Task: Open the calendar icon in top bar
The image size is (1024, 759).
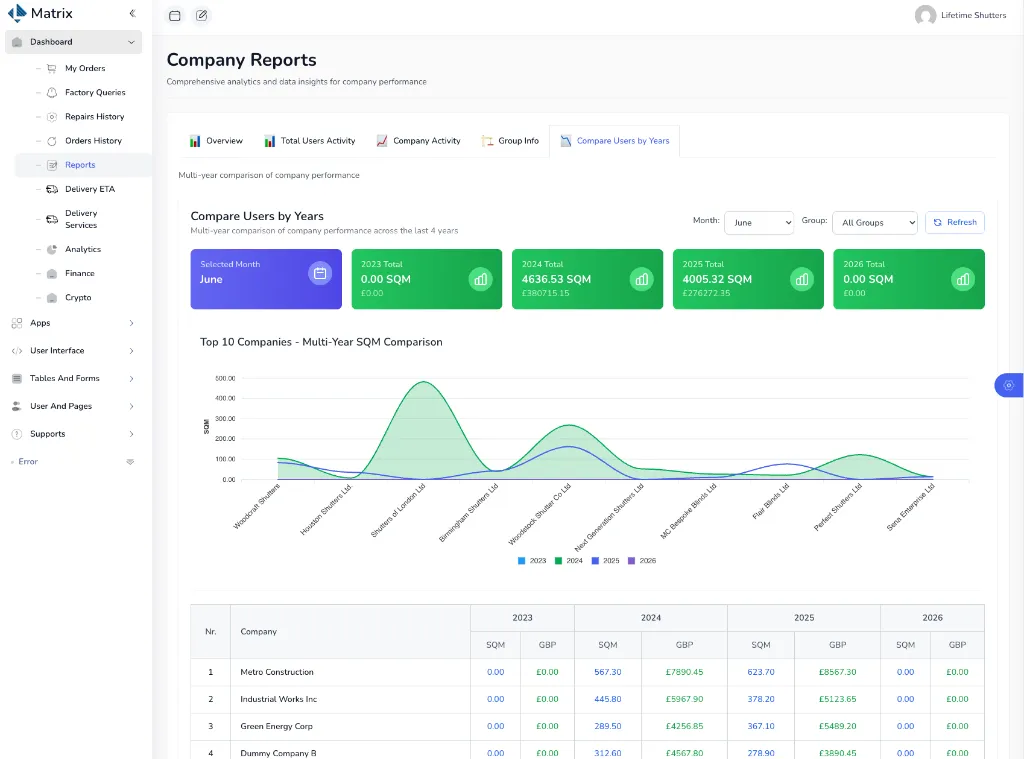Action: (174, 16)
